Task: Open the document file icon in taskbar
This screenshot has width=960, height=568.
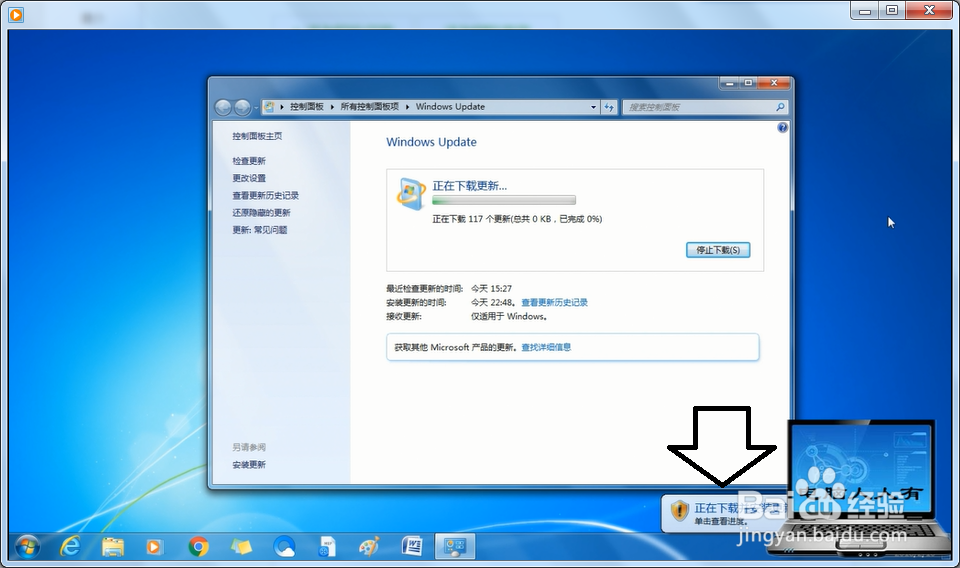Action: coord(327,546)
